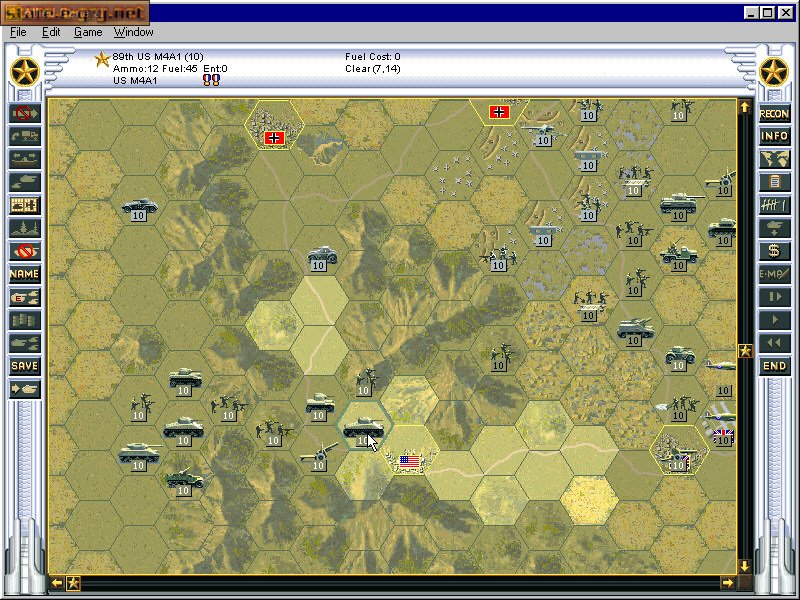
Task: Click the horizontal scrollbar left arrow
Action: (57, 583)
